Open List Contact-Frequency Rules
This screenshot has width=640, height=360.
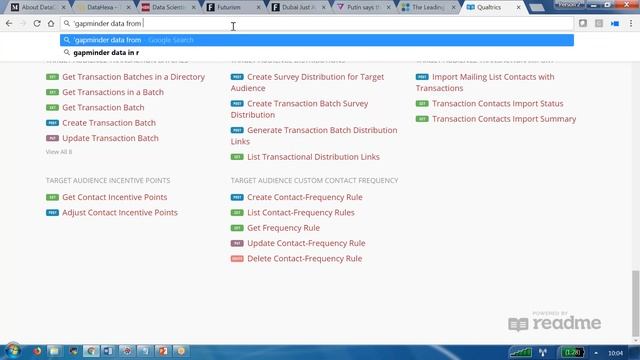(300, 213)
